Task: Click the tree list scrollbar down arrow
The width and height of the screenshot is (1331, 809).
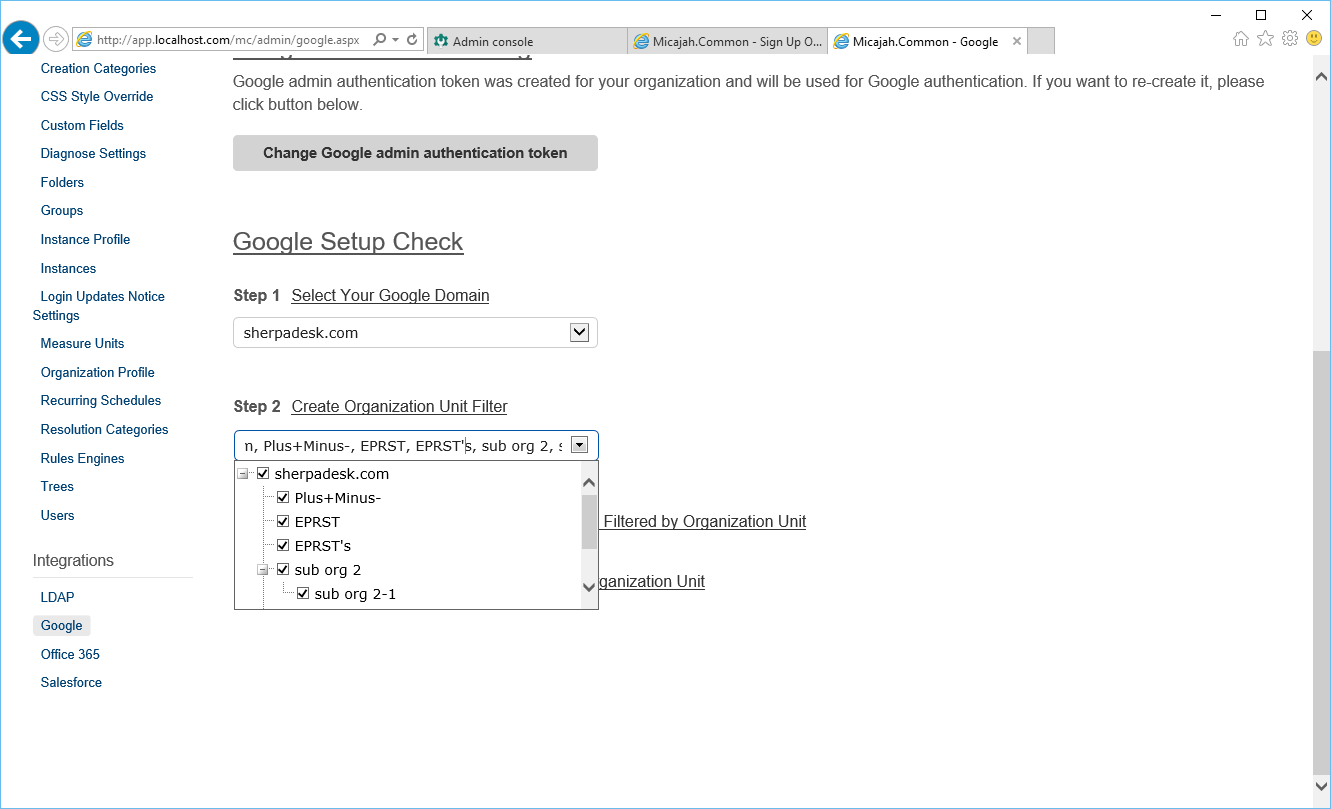Action: click(589, 587)
